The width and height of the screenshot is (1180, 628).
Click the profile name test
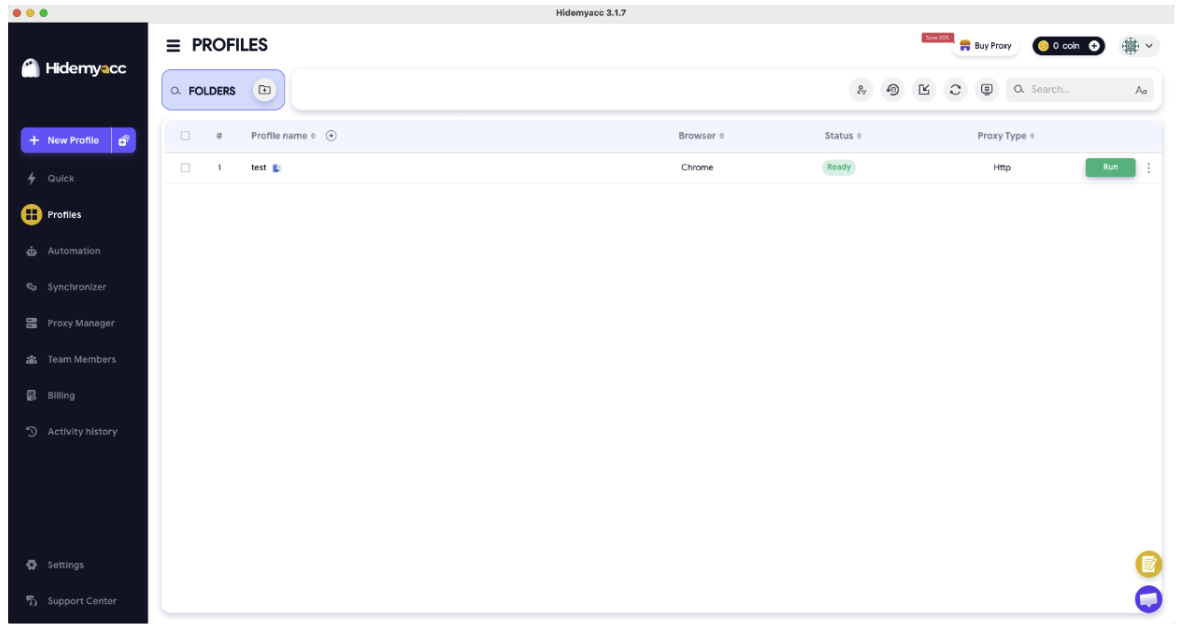258,167
